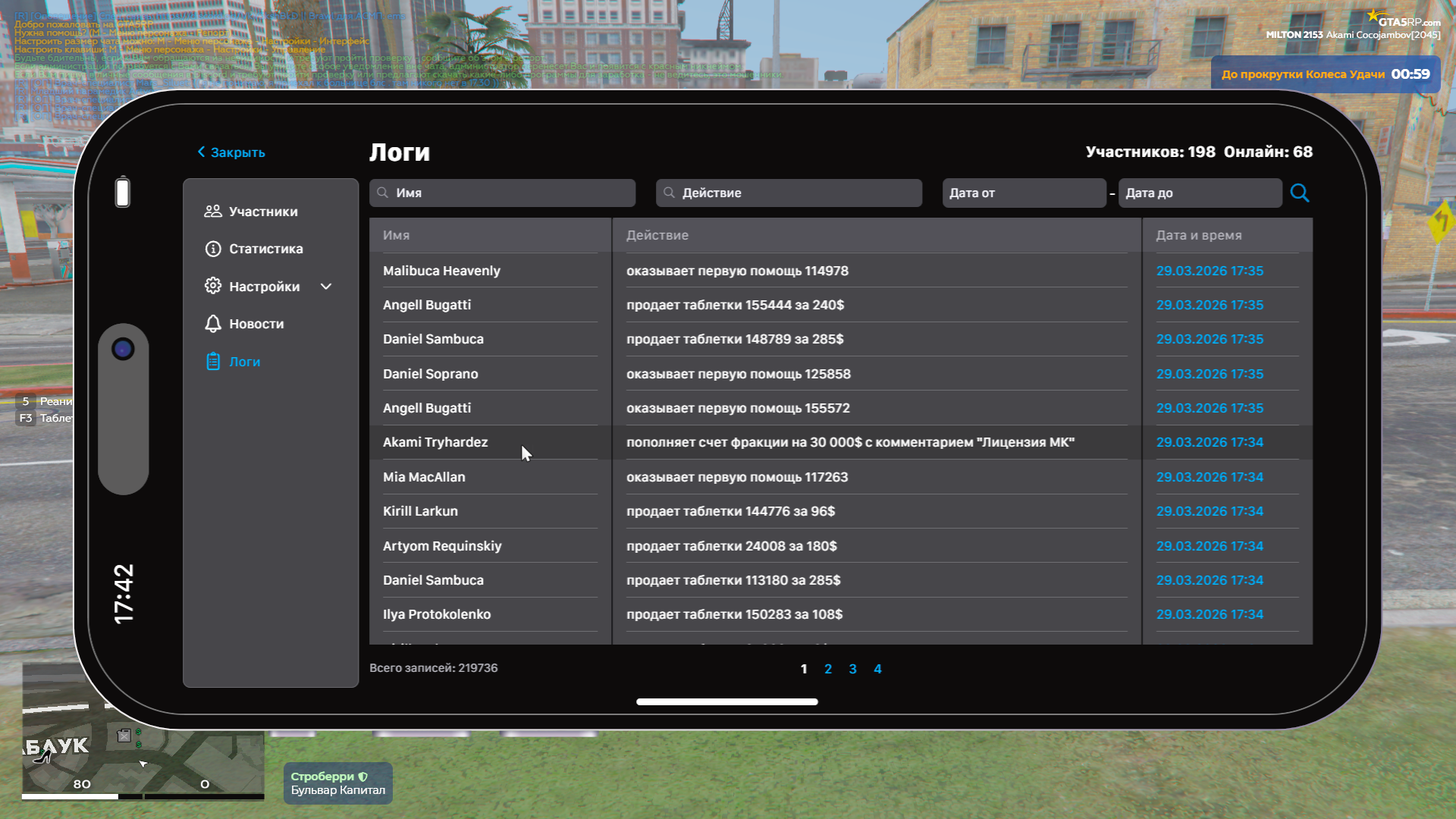Click the phone home indicator bar
Image resolution: width=1456 pixels, height=819 pixels.
pyautogui.click(x=726, y=701)
